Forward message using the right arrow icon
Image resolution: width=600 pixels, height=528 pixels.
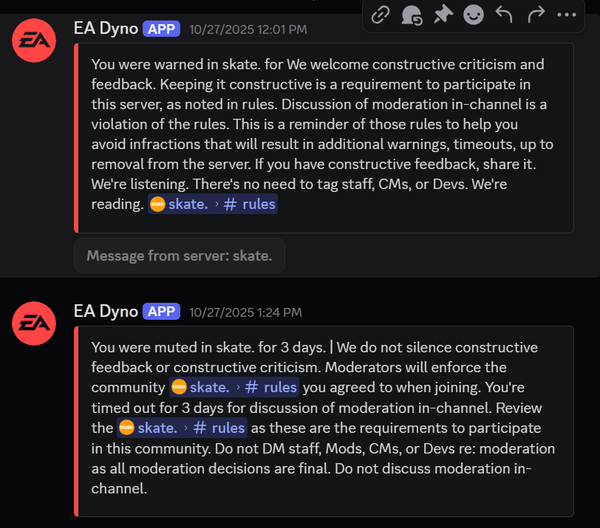(535, 15)
